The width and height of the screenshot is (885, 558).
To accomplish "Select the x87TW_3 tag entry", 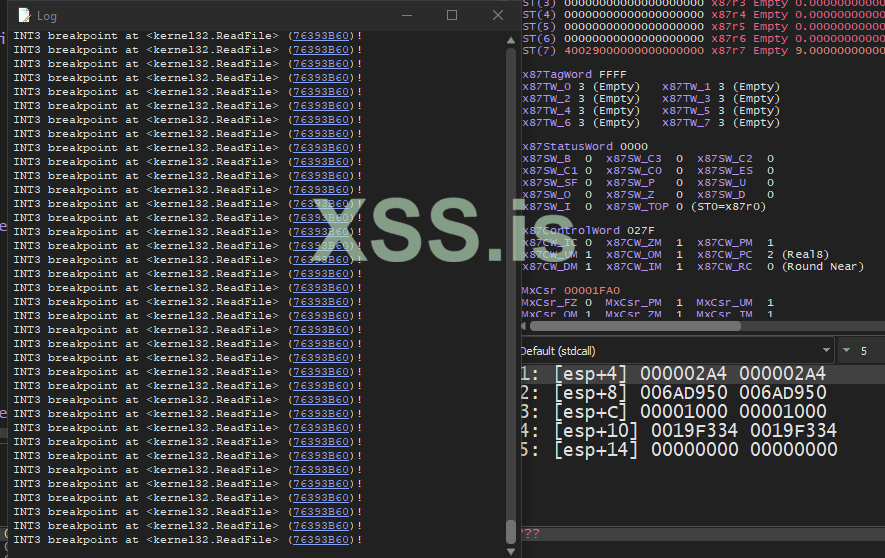I will click(x=721, y=99).
